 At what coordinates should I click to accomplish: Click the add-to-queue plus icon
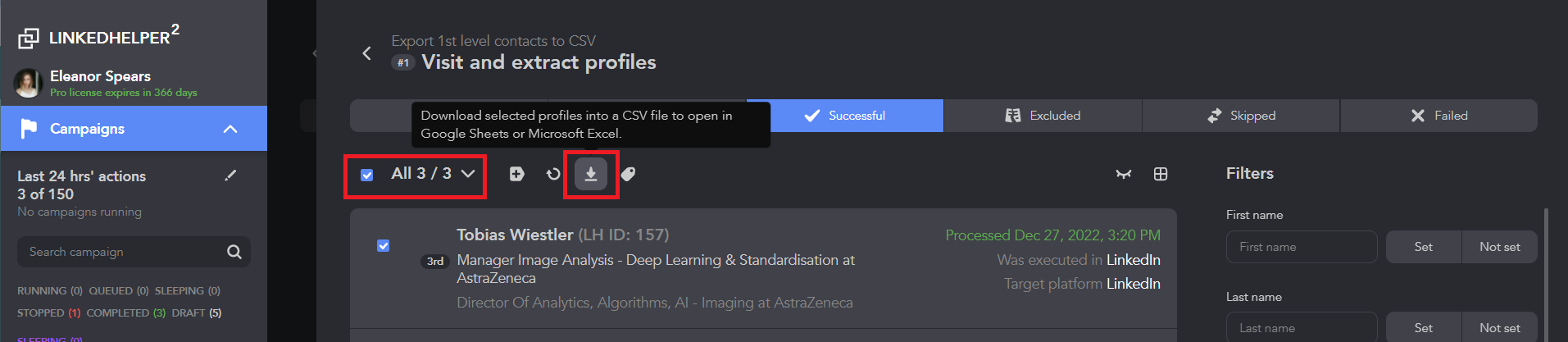coord(516,174)
